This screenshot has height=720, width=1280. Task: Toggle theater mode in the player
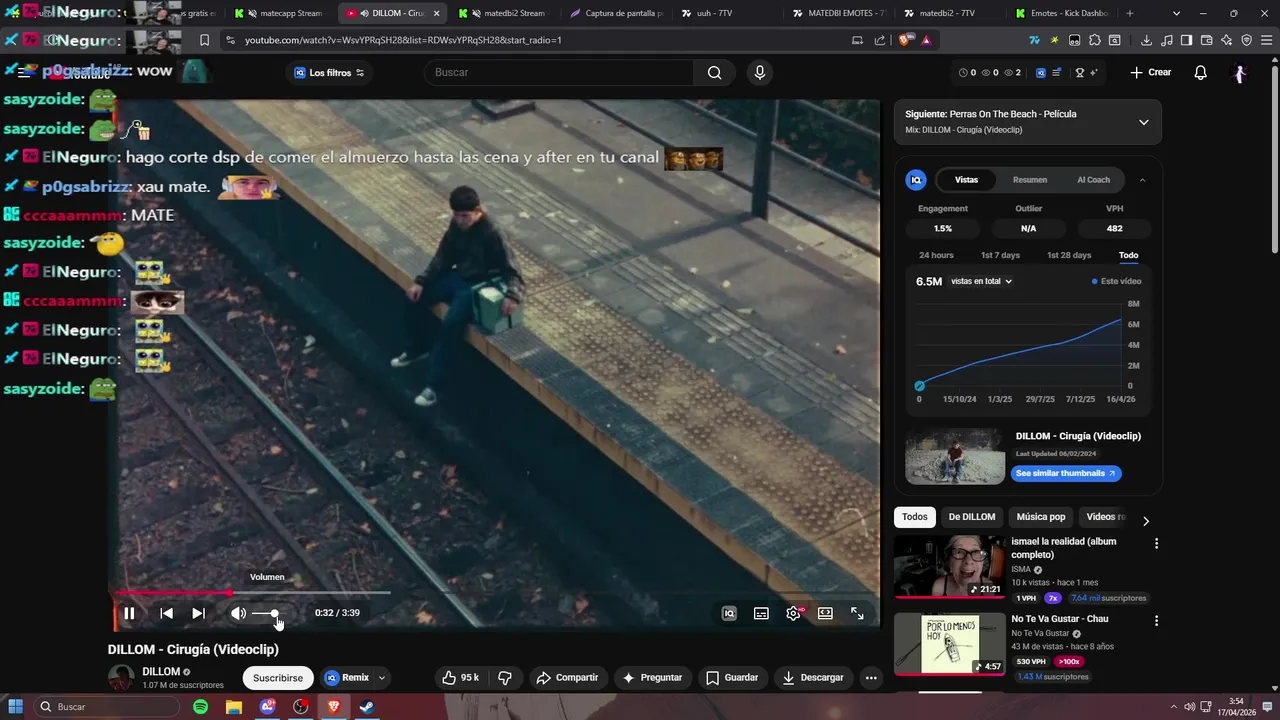825,613
